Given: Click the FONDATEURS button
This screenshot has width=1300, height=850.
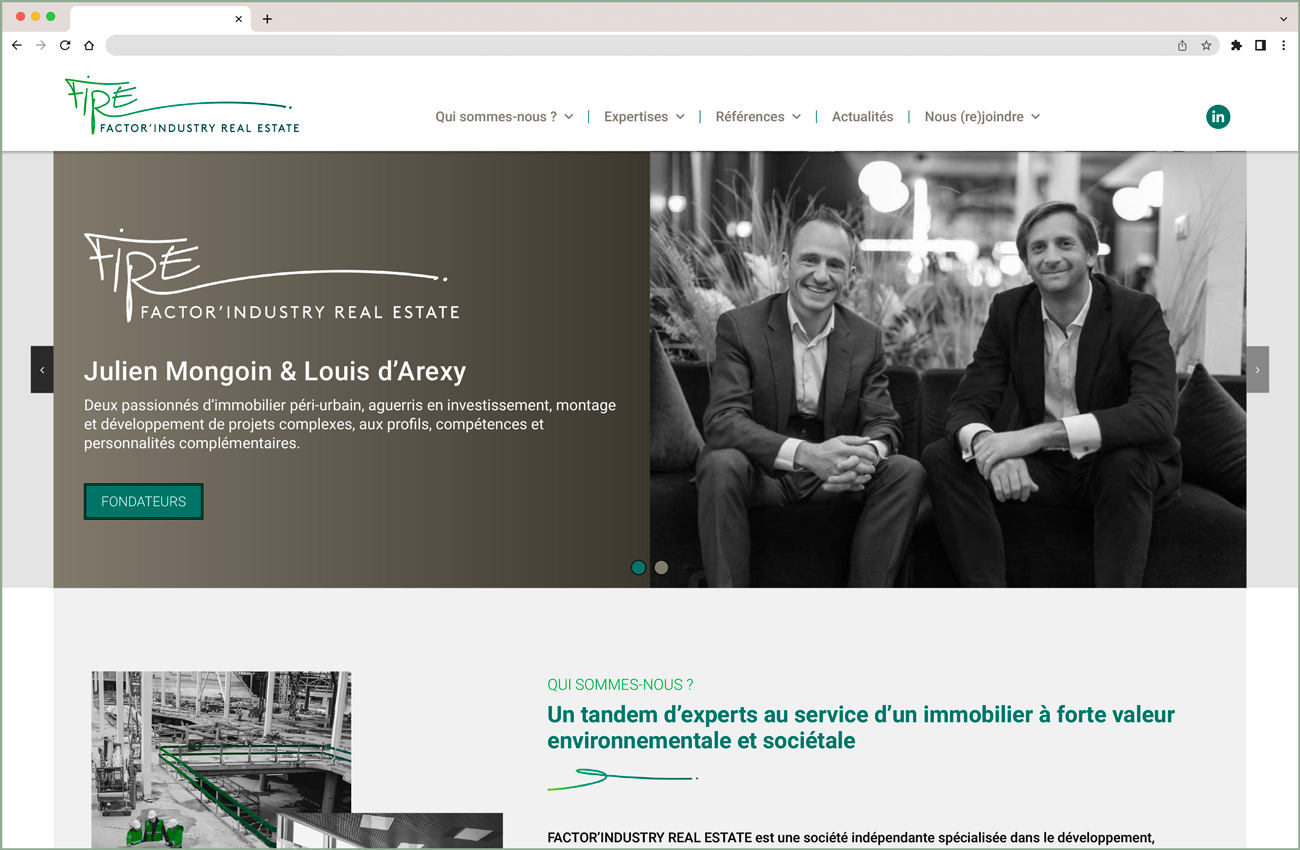Looking at the screenshot, I should point(143,502).
